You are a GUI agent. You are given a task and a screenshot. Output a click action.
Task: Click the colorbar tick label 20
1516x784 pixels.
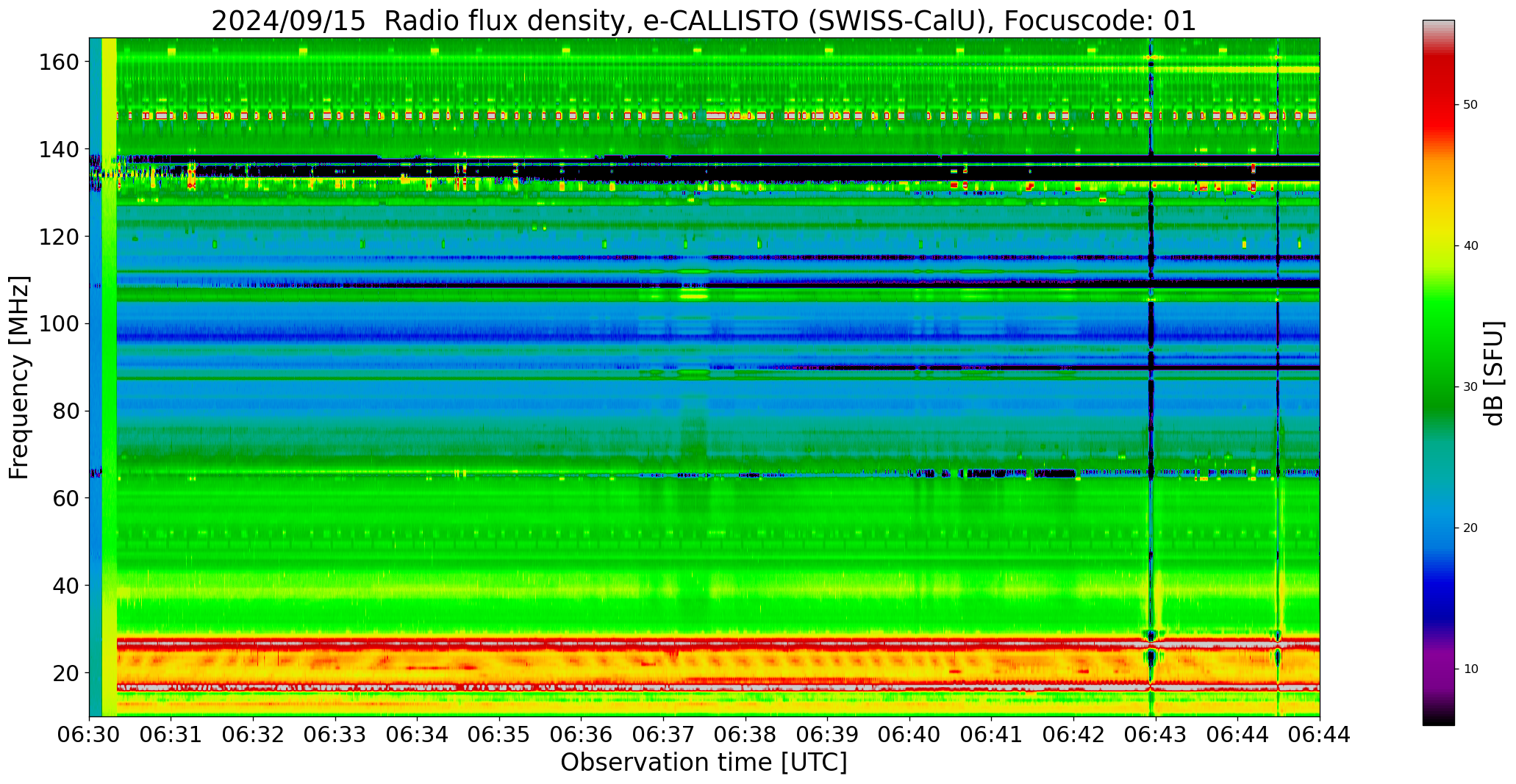click(x=1470, y=528)
